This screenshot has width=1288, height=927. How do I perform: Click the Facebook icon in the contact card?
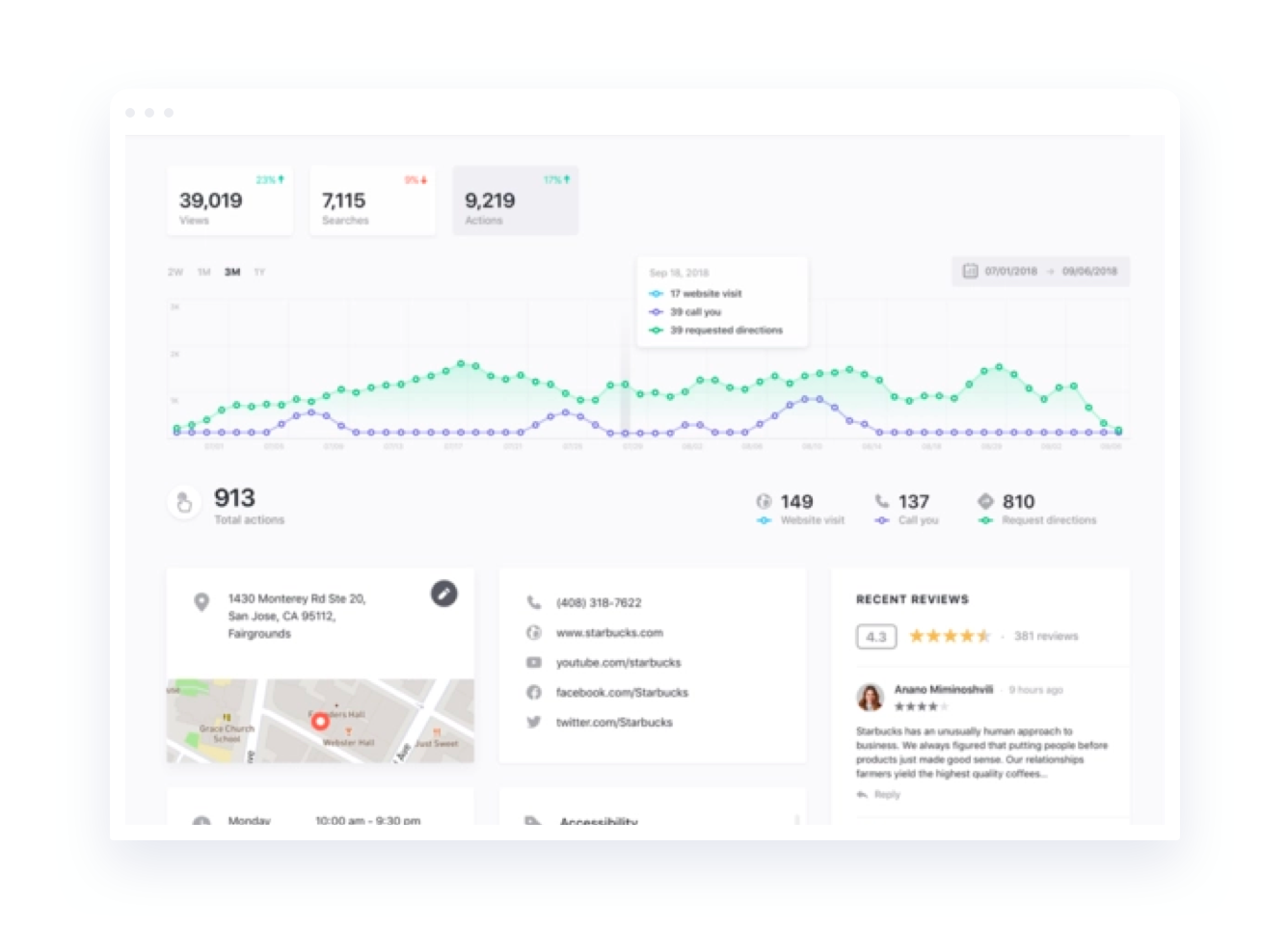coord(533,692)
